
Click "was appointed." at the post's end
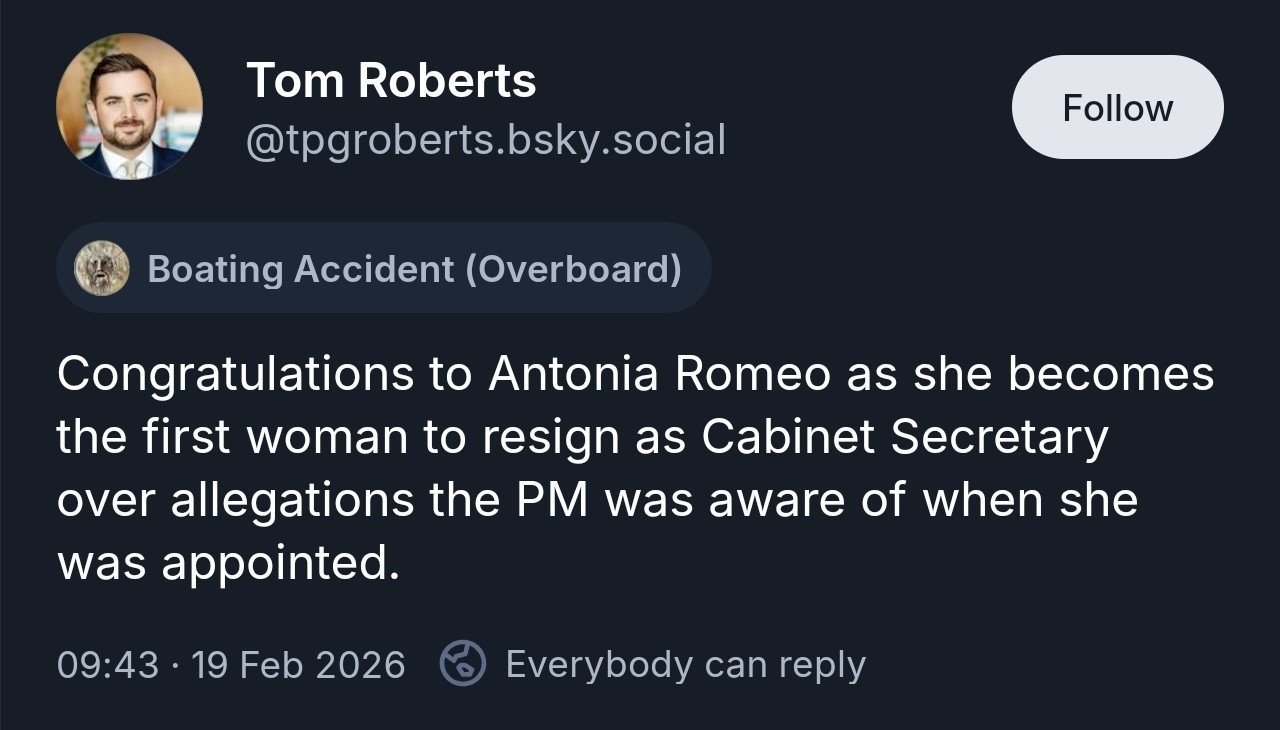coord(228,563)
